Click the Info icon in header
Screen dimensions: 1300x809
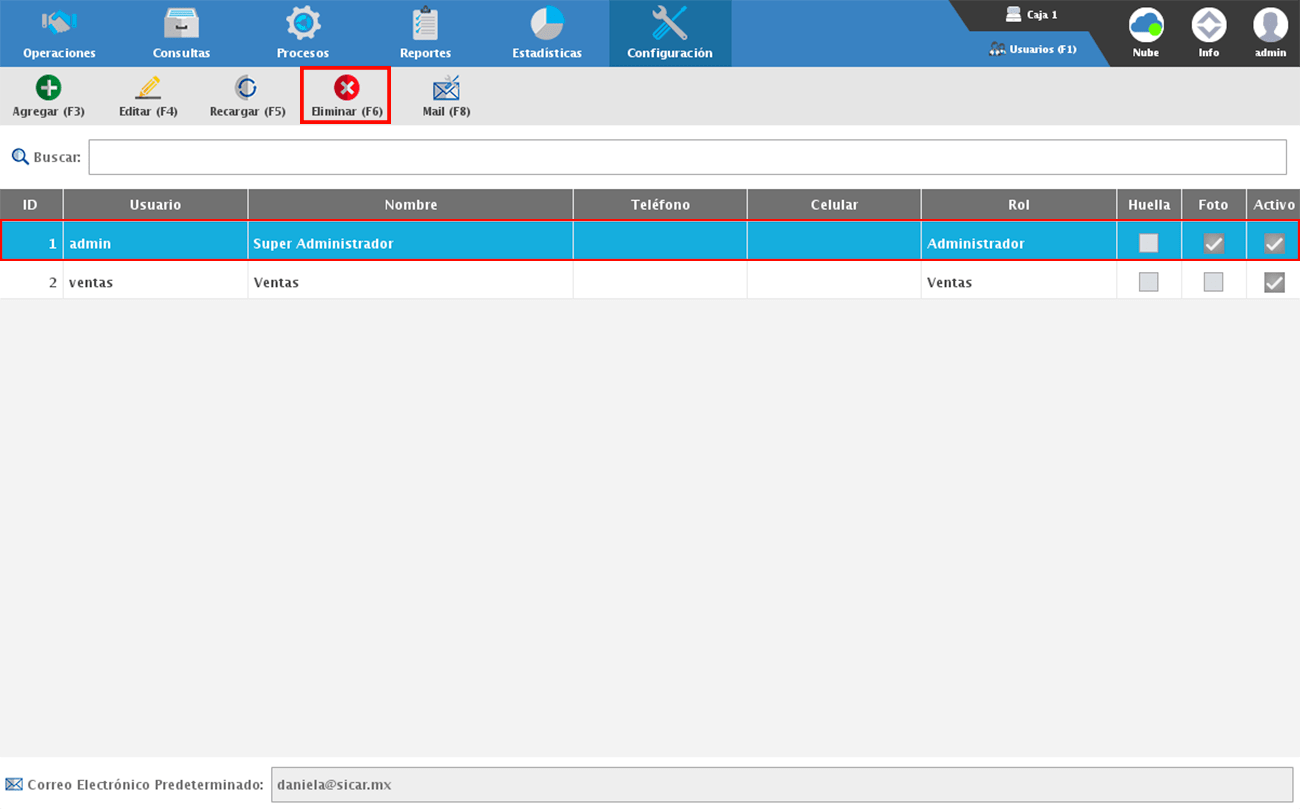pos(1209,26)
